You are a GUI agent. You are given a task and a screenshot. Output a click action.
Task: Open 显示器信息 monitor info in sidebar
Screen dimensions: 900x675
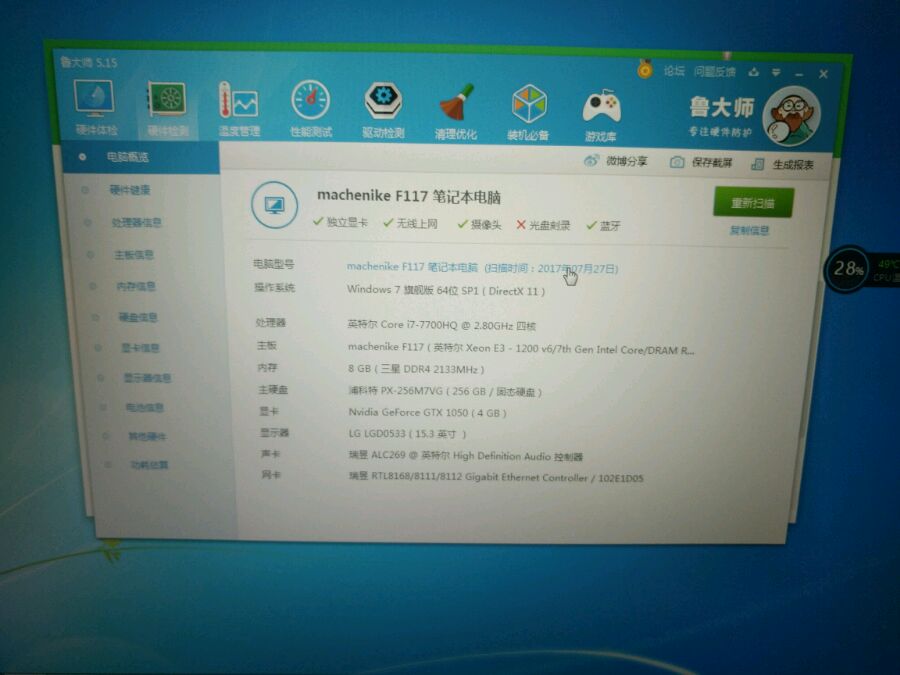pos(148,378)
